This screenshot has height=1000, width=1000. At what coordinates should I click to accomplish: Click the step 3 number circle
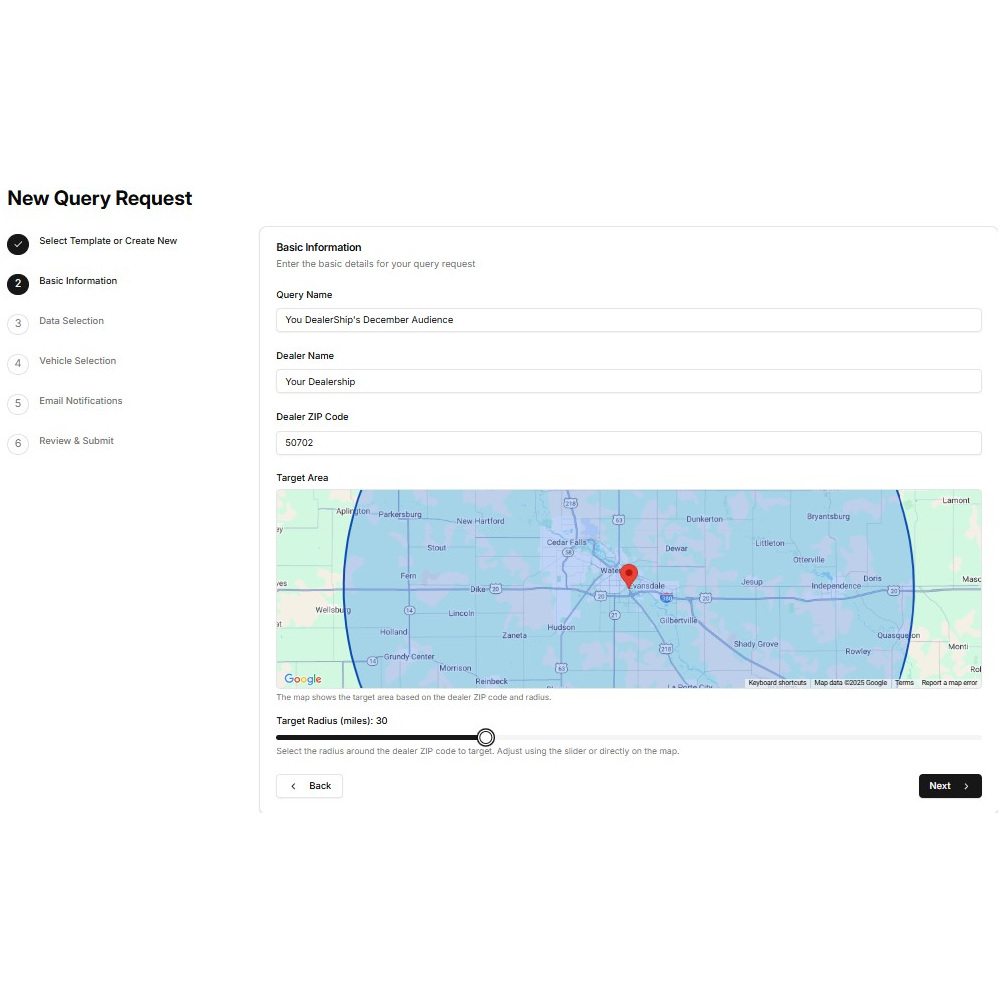[18, 324]
